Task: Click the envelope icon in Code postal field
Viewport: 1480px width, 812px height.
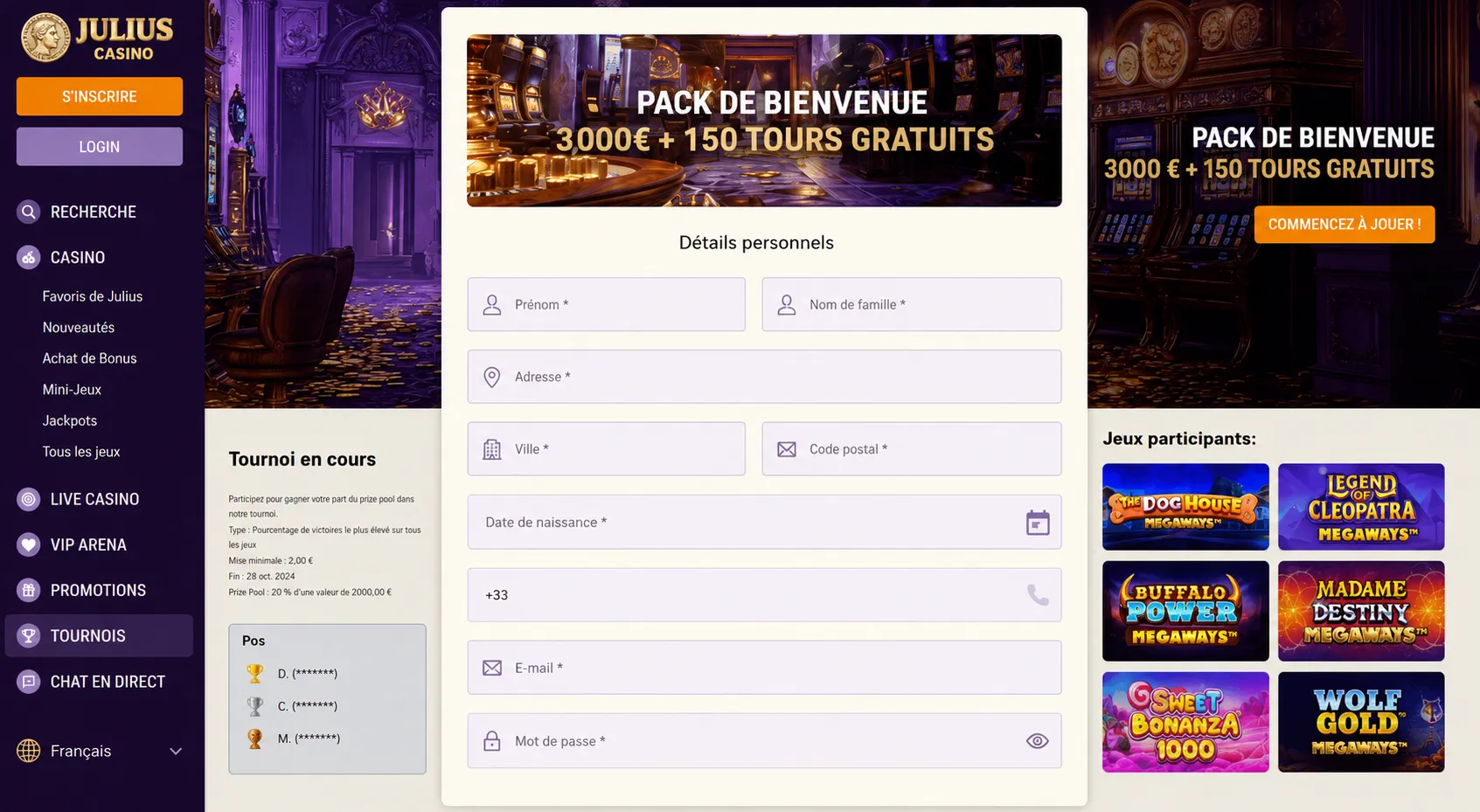Action: [787, 449]
